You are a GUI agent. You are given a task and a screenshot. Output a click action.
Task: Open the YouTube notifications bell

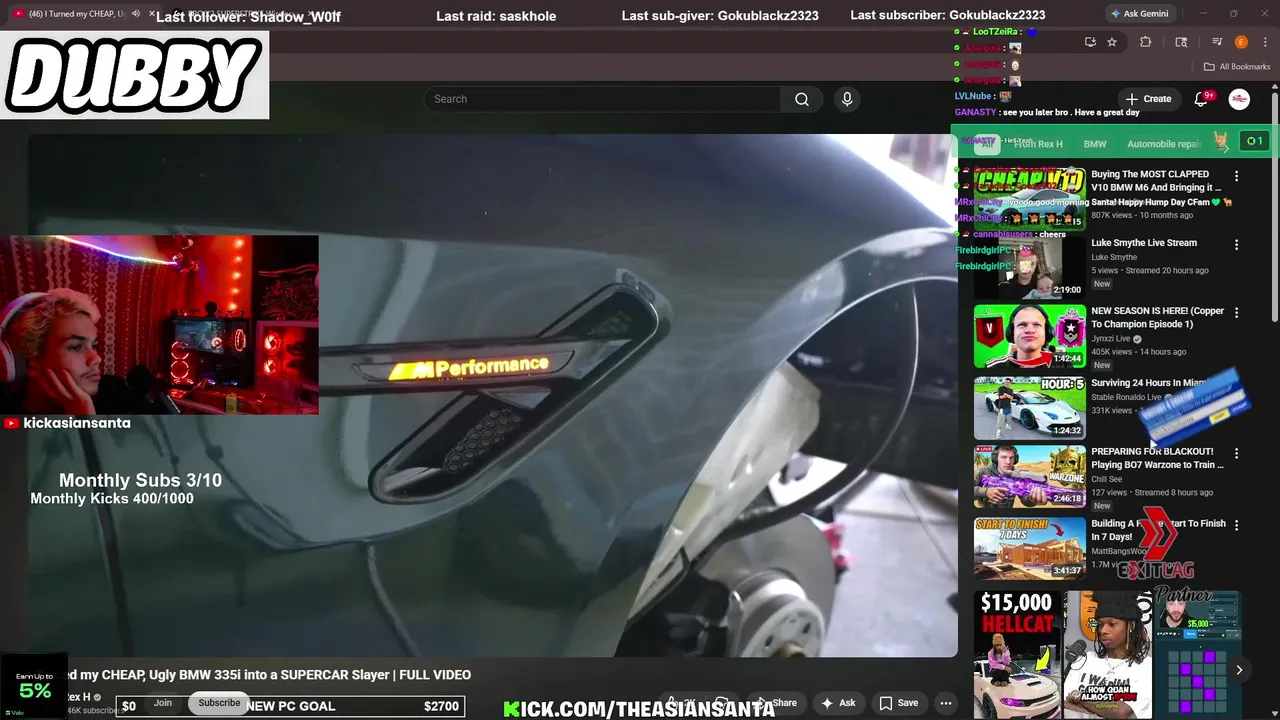click(1202, 99)
